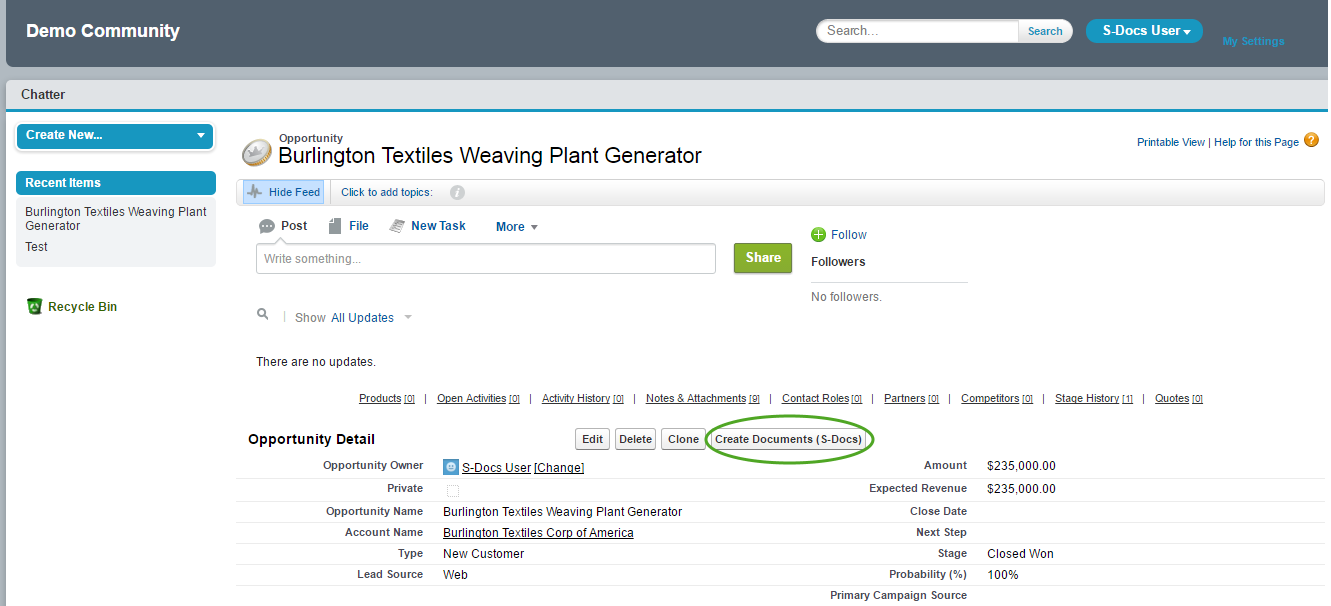Click the Search button in header

(x=1045, y=31)
